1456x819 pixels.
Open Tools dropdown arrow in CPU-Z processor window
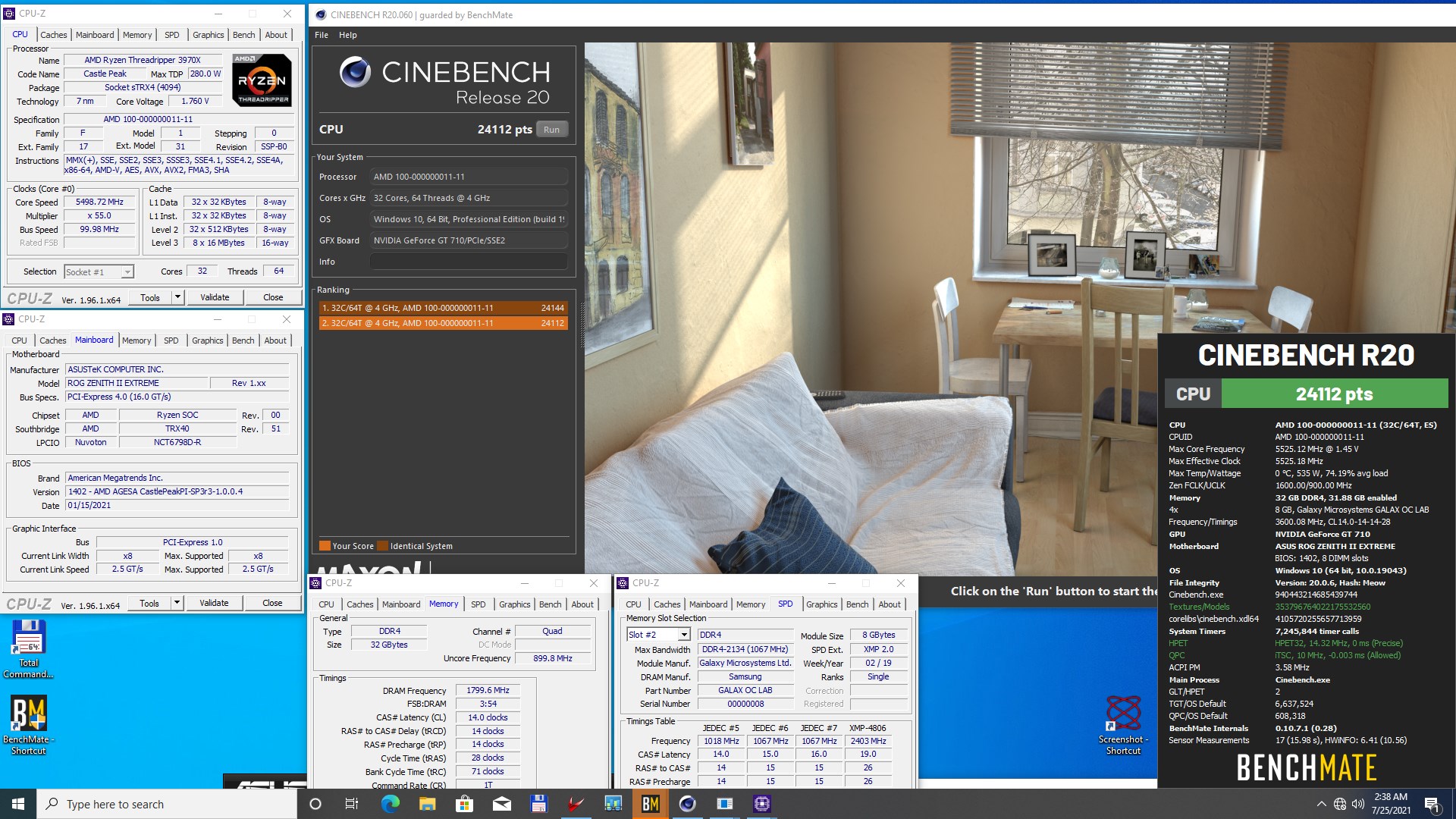click(x=177, y=297)
